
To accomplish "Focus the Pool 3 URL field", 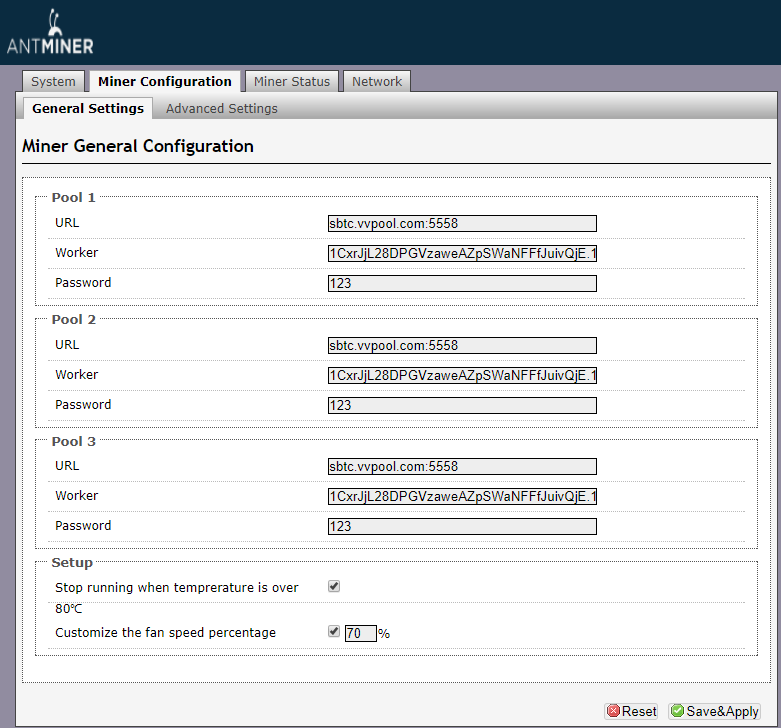I will click(462, 467).
